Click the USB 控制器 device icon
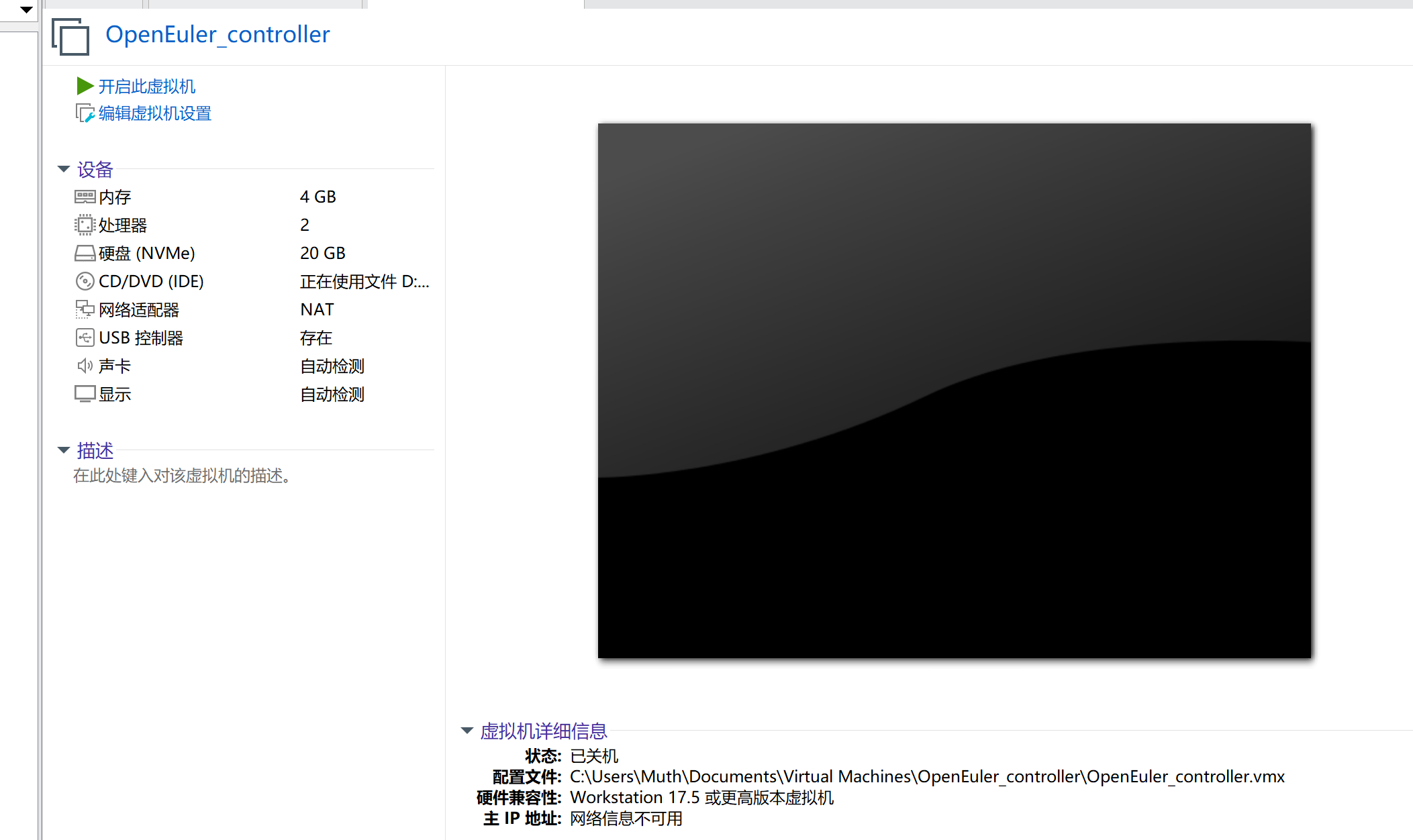Screen dimensions: 1413x840 tap(85, 337)
